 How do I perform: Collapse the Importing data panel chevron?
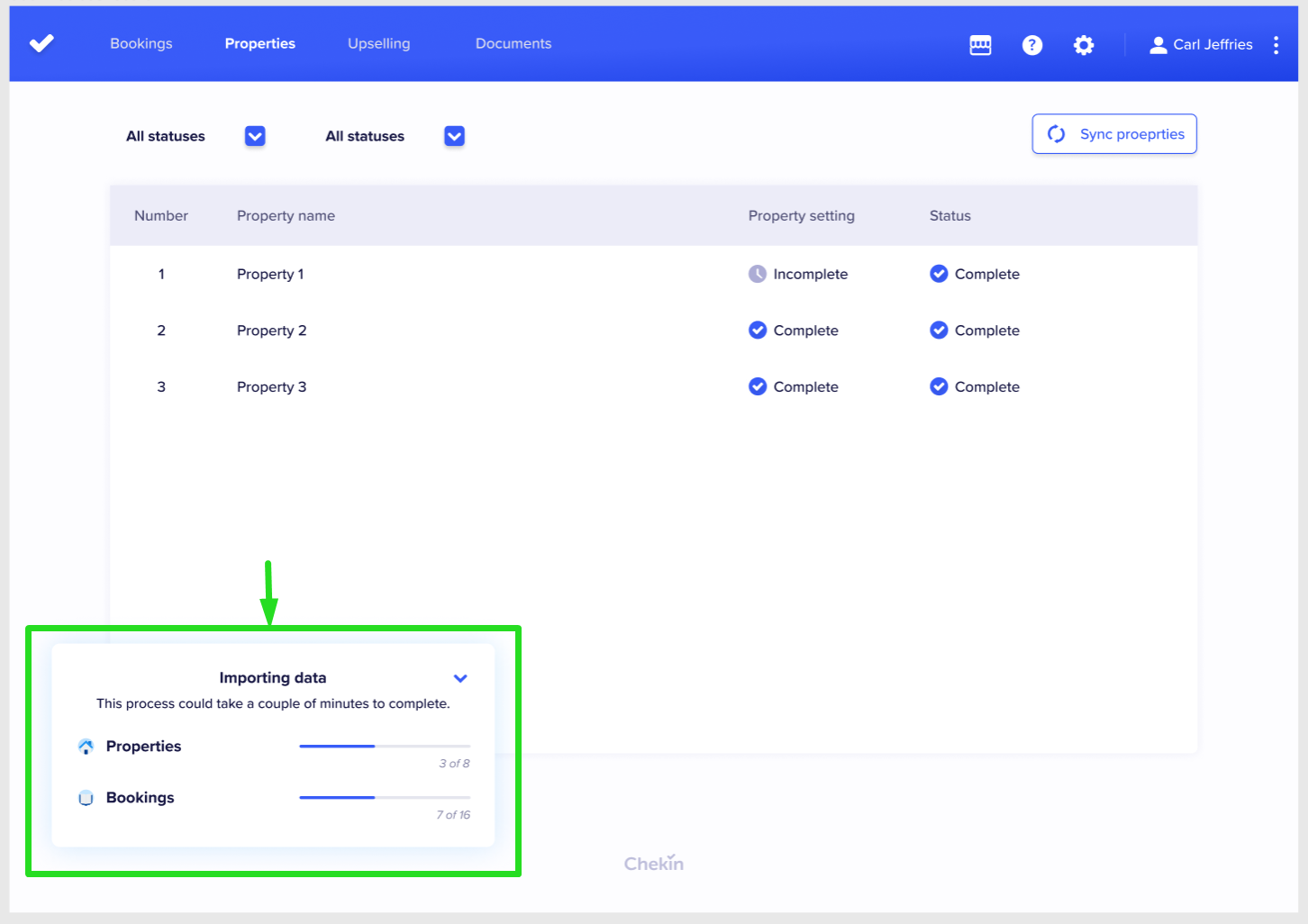point(460,678)
